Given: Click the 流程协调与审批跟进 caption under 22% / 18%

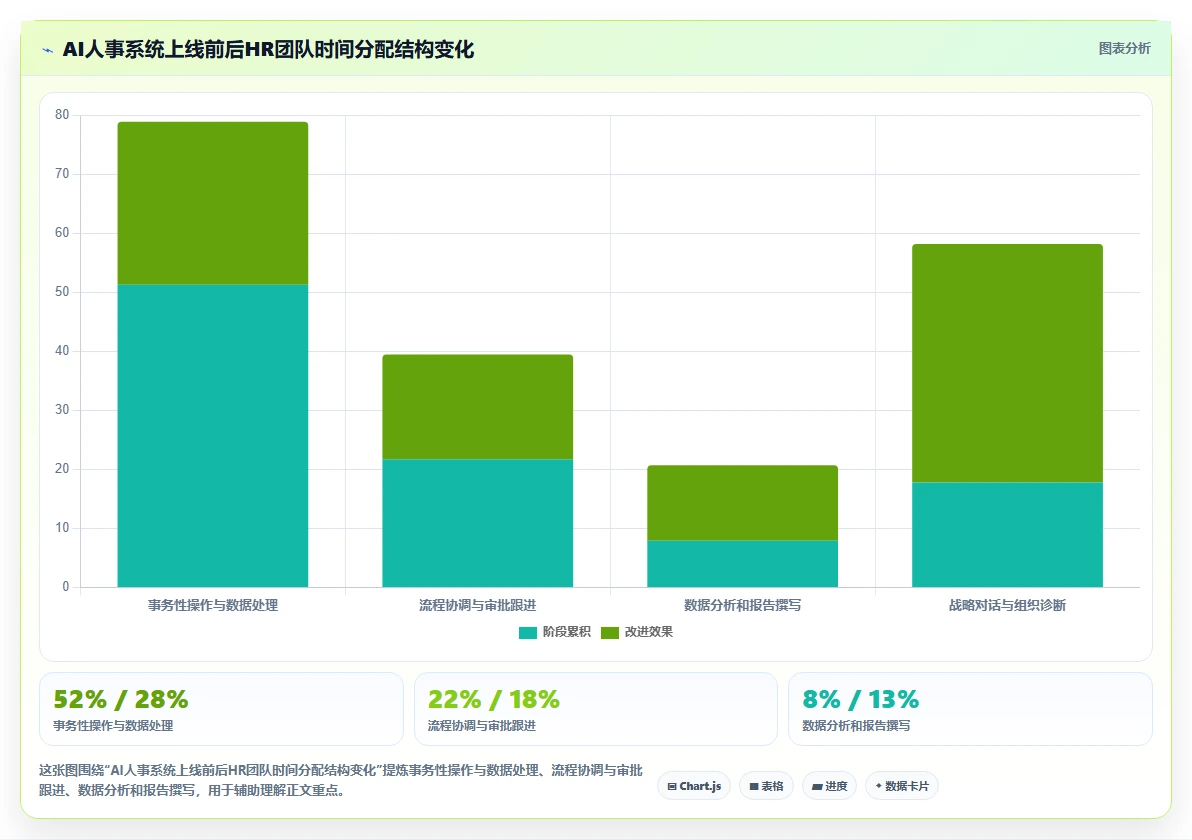Looking at the screenshot, I should tap(482, 726).
